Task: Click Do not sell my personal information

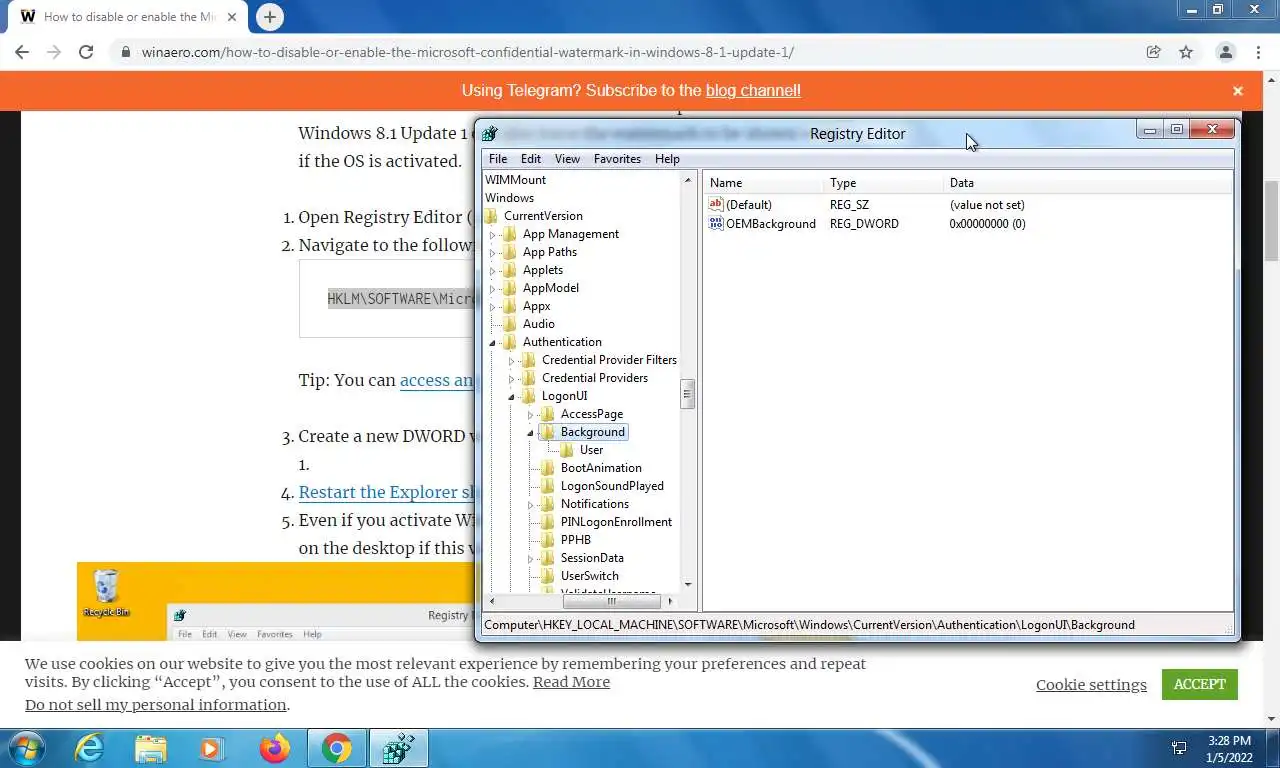Action: coord(156,705)
